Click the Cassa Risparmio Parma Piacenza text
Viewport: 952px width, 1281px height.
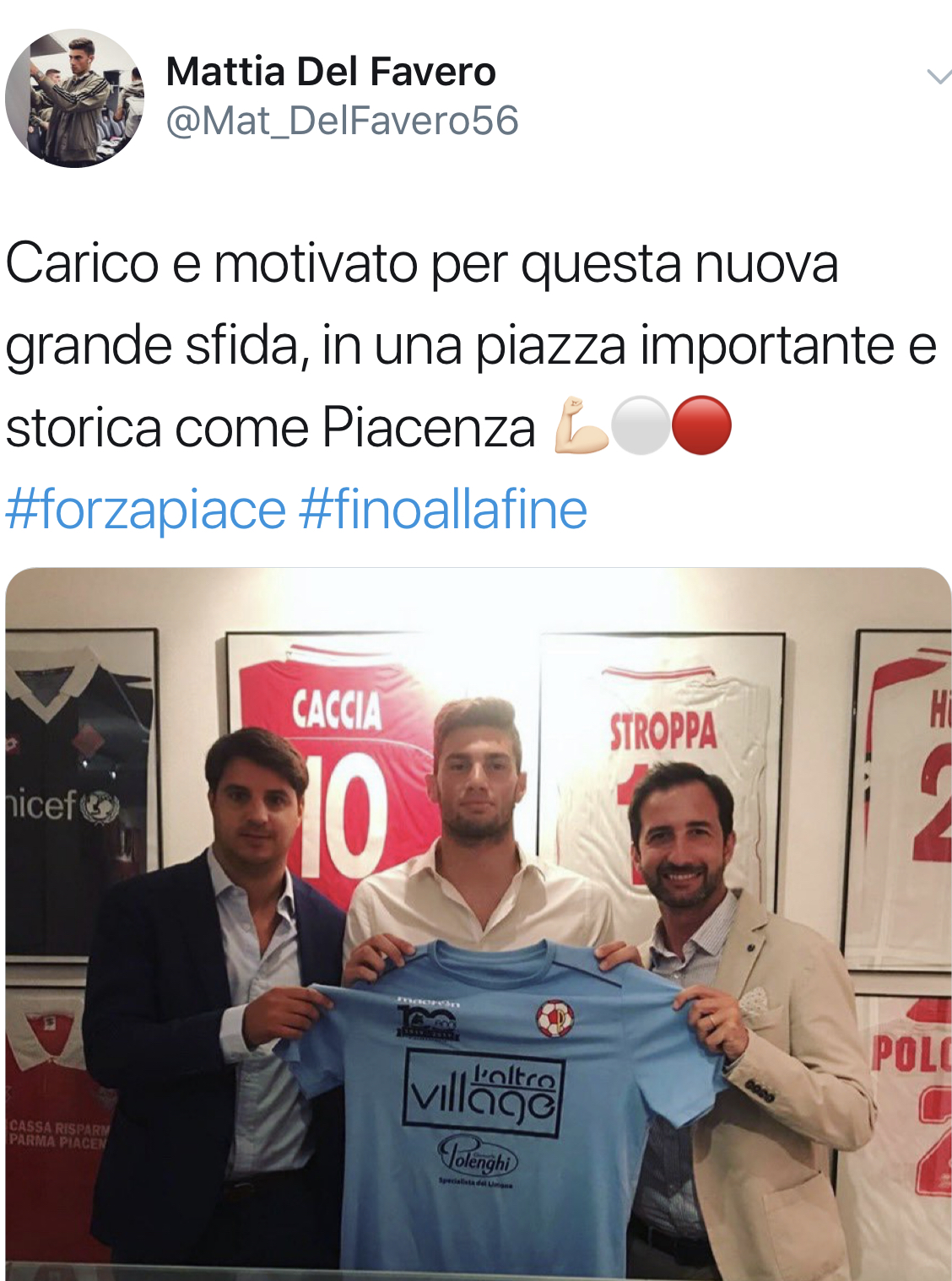59,1134
